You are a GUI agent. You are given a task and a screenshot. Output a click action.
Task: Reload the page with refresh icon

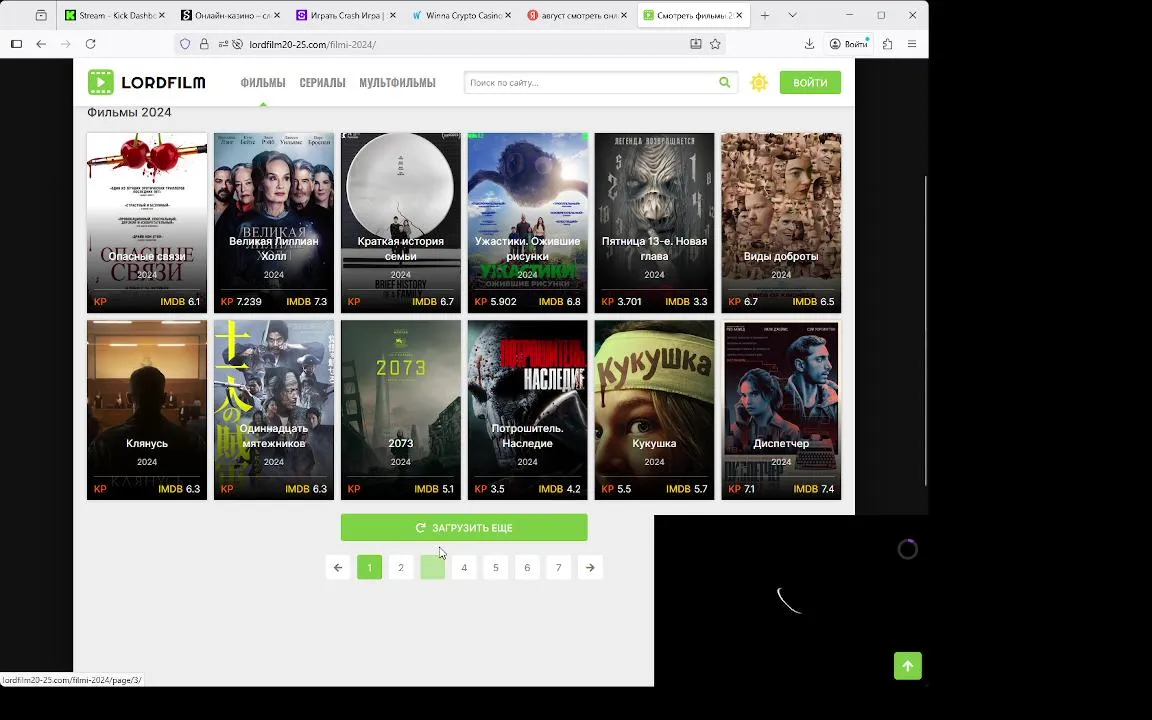tap(90, 44)
